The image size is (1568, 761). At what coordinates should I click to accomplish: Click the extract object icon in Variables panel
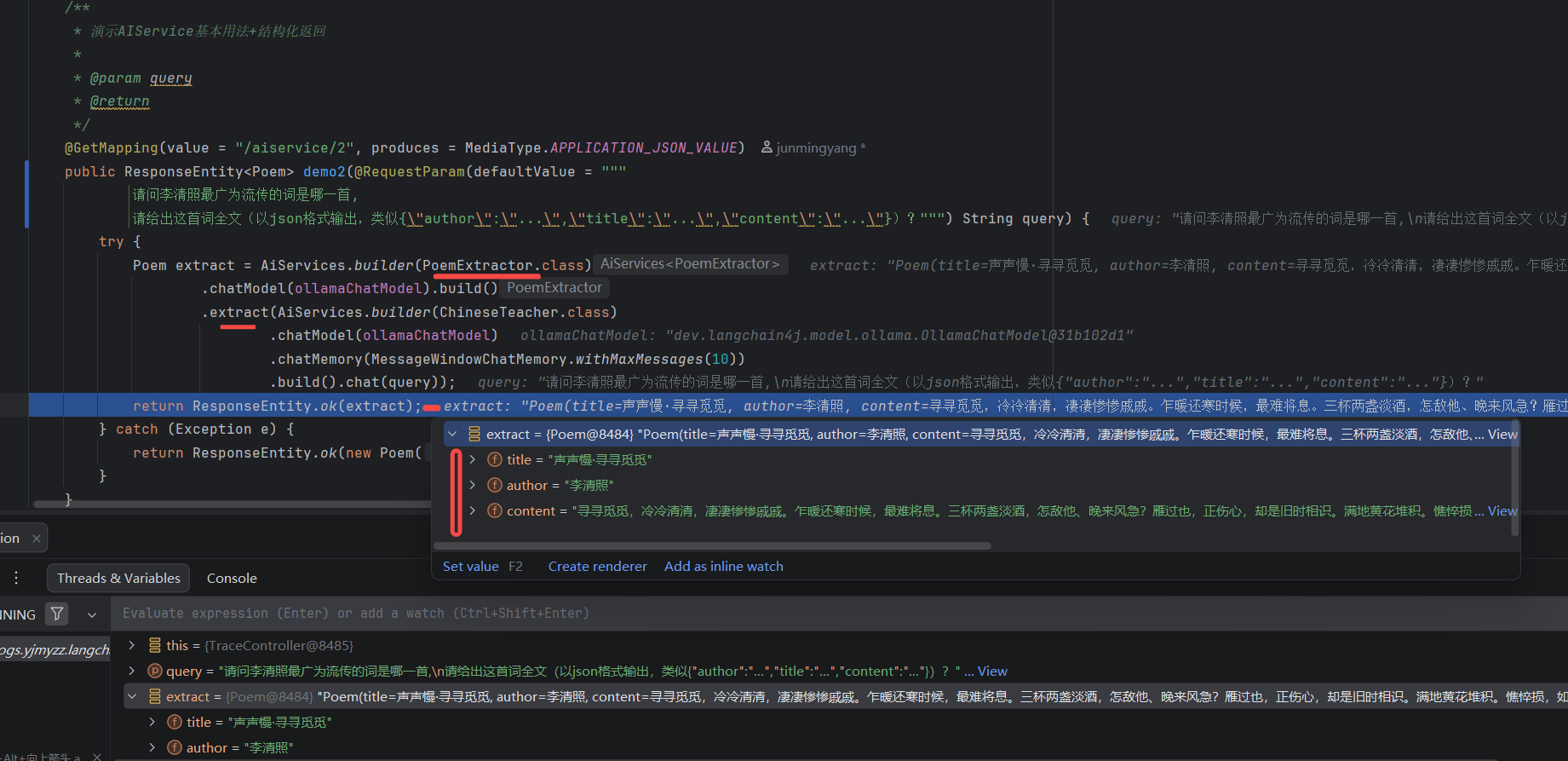pyautogui.click(x=154, y=696)
